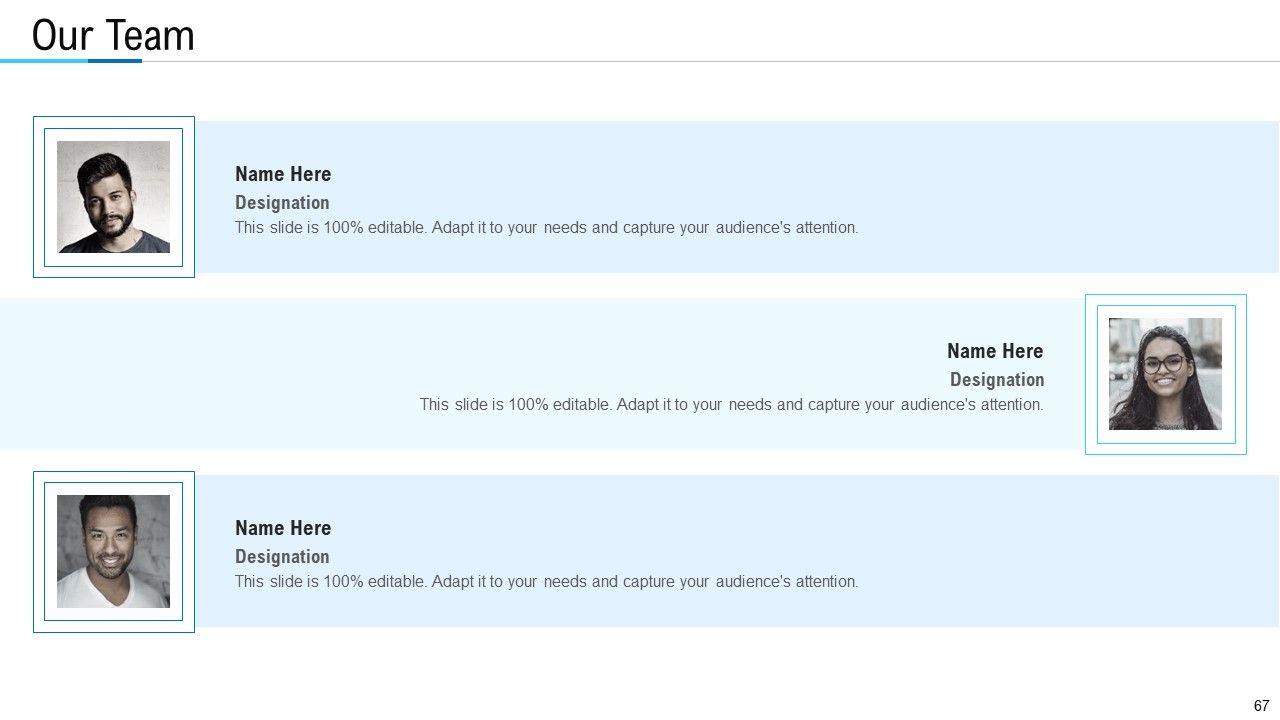Select the photo of the woman wearing glasses
The image size is (1280, 720).
1165,374
